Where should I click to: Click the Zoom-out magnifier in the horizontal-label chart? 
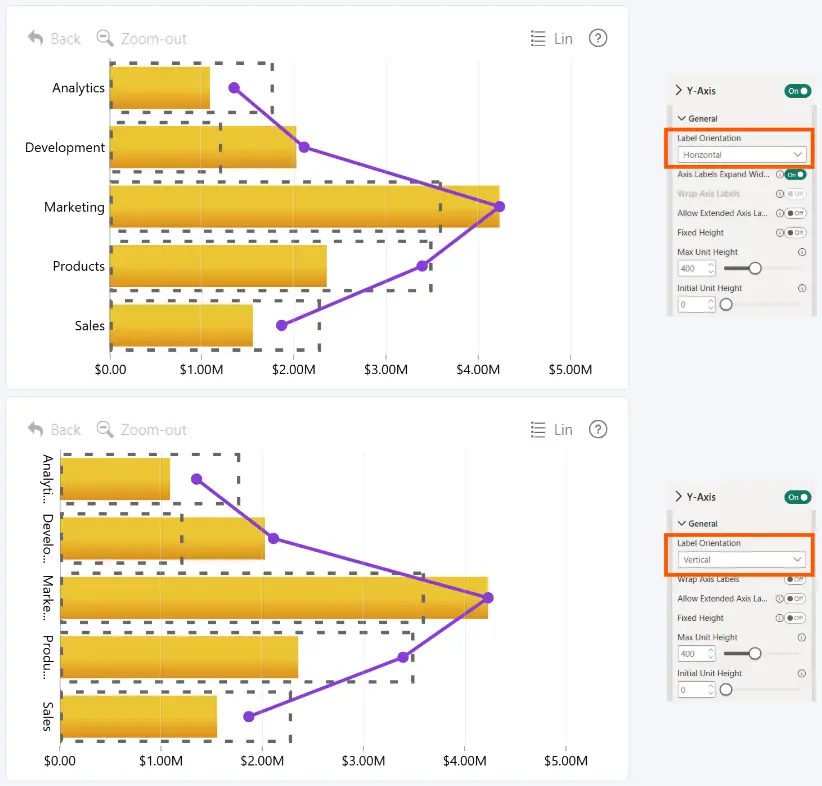105,38
